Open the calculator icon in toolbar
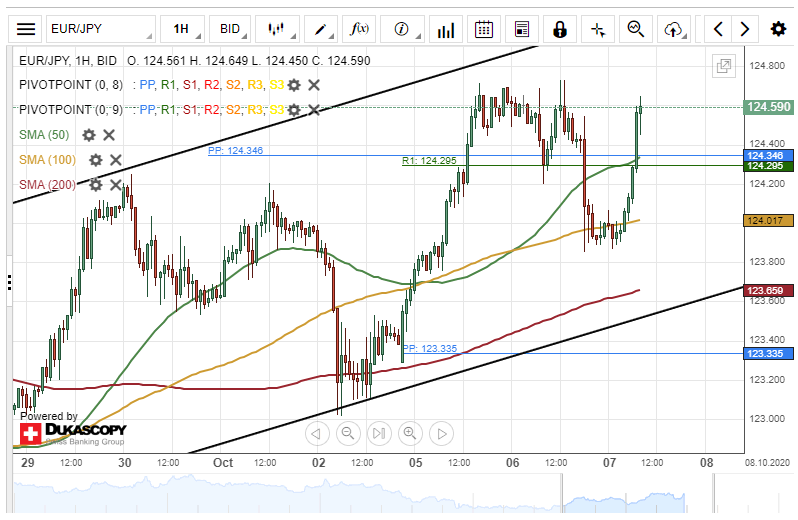The width and height of the screenshot is (798, 520). coord(521,29)
